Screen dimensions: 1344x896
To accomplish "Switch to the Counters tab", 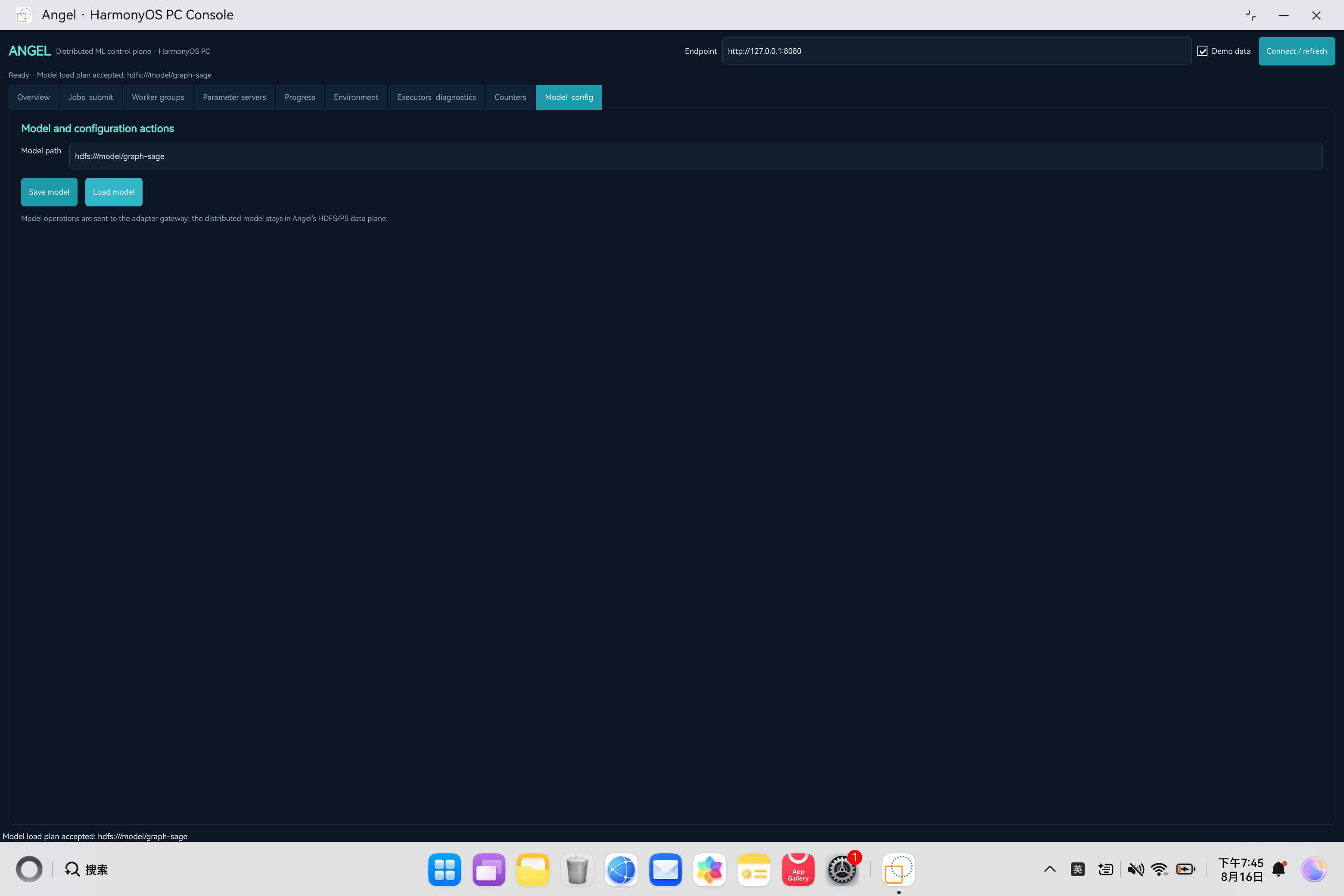I will click(x=510, y=97).
